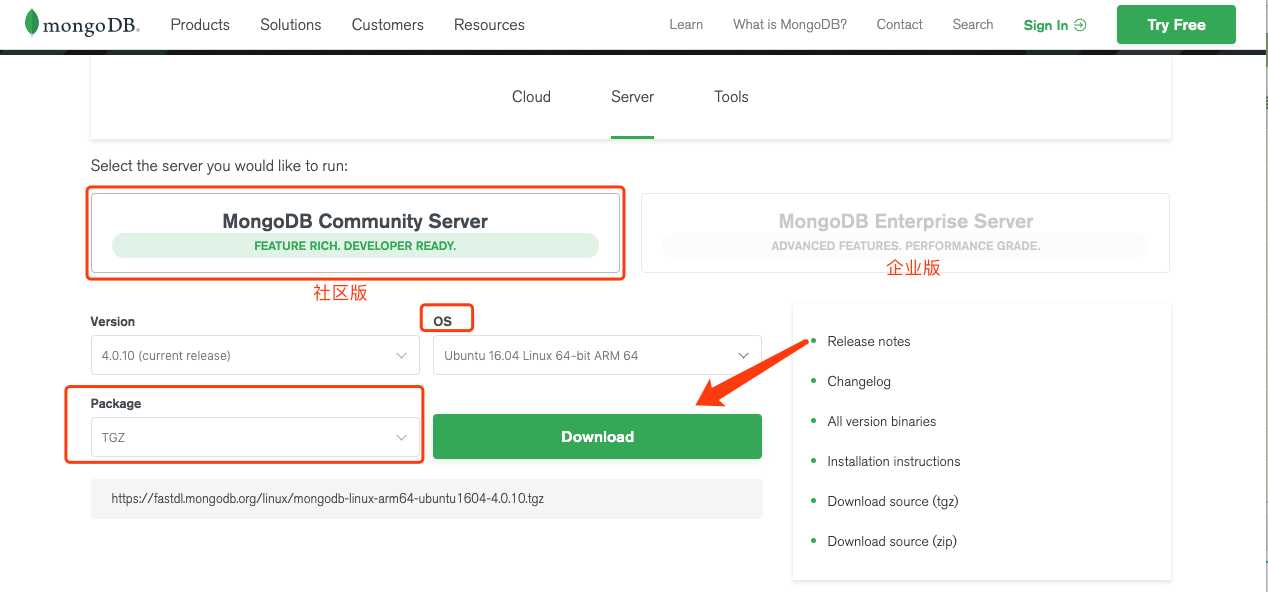Open the Customers menu
This screenshot has height=592, width=1268.
[387, 24]
